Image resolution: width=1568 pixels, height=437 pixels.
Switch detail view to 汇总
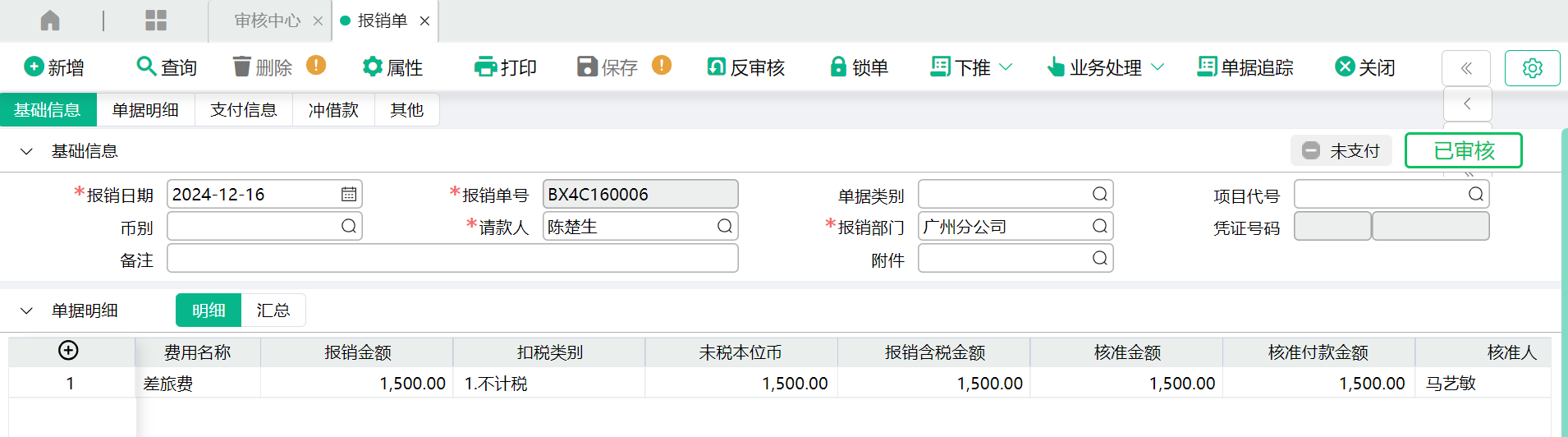tap(273, 310)
